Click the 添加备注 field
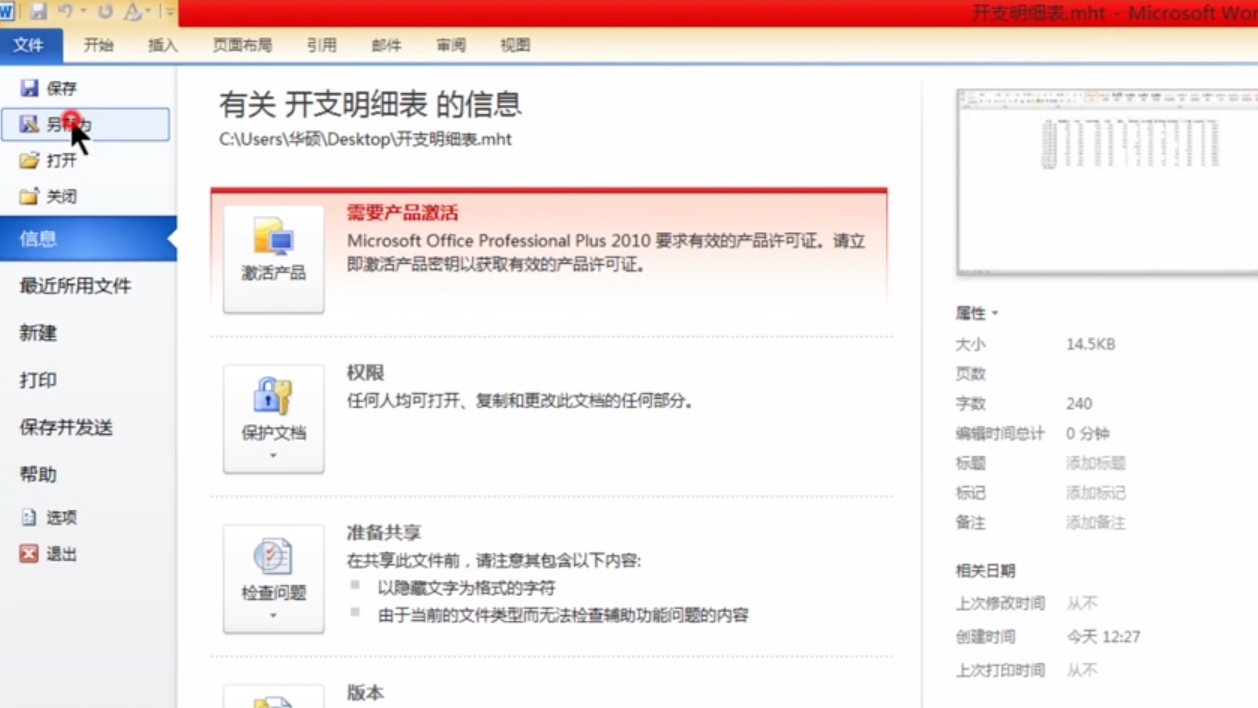The image size is (1258, 708). pyautogui.click(x=1096, y=523)
